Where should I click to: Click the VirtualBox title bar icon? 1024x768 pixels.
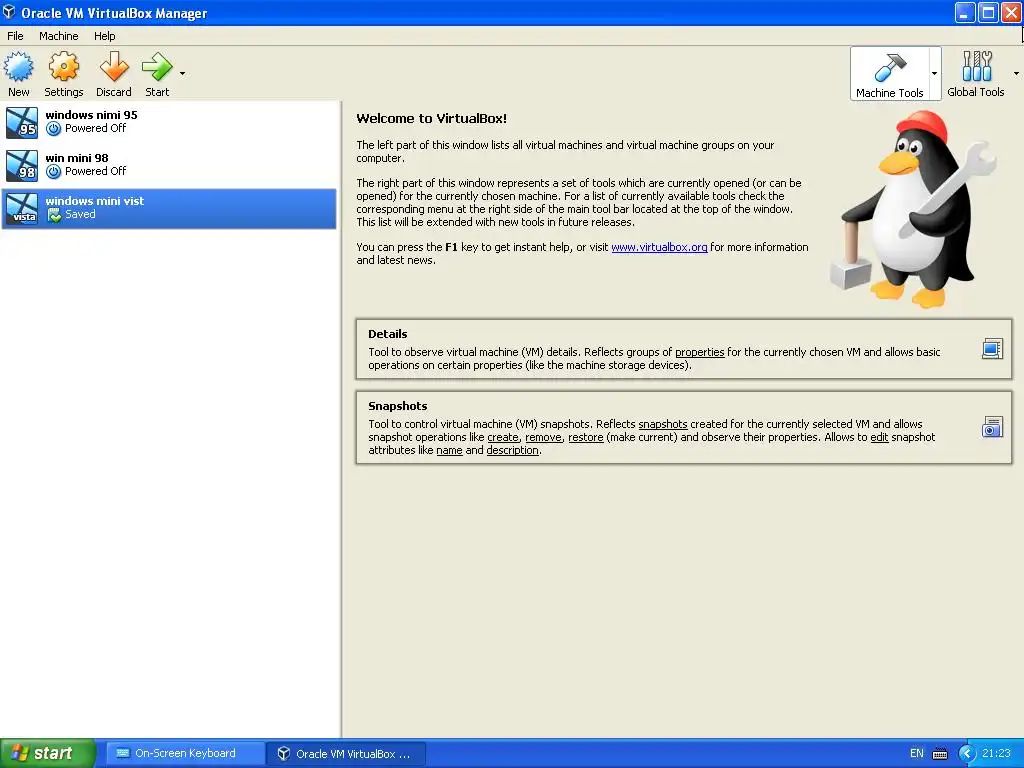(8, 12)
